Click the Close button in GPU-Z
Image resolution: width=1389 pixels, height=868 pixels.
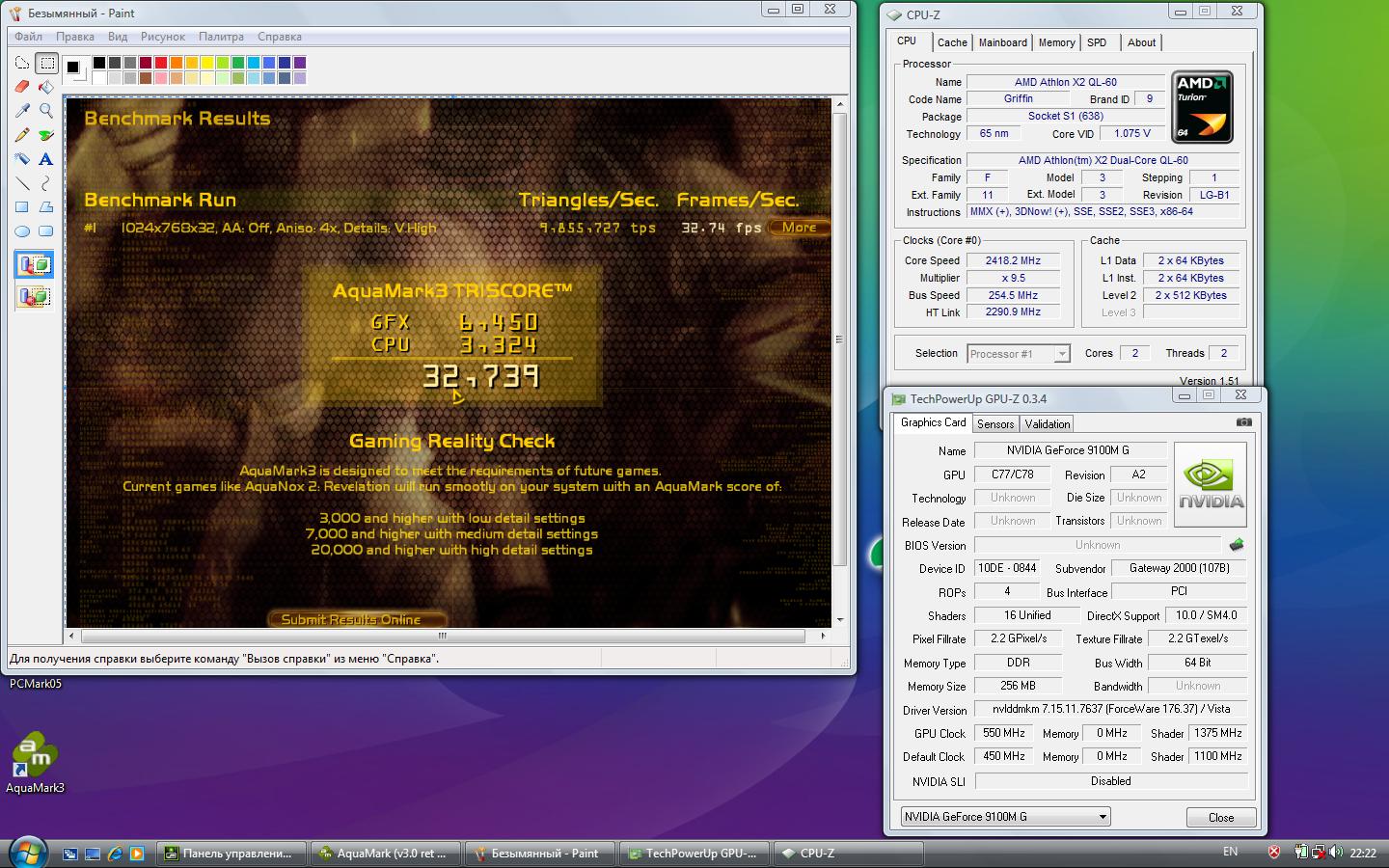pyautogui.click(x=1221, y=817)
